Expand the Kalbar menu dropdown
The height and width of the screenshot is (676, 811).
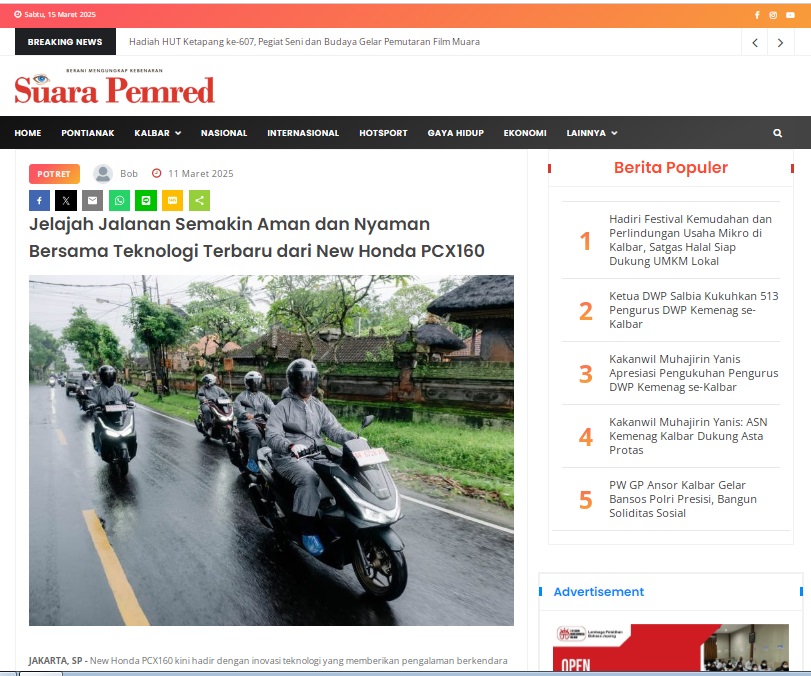(157, 133)
